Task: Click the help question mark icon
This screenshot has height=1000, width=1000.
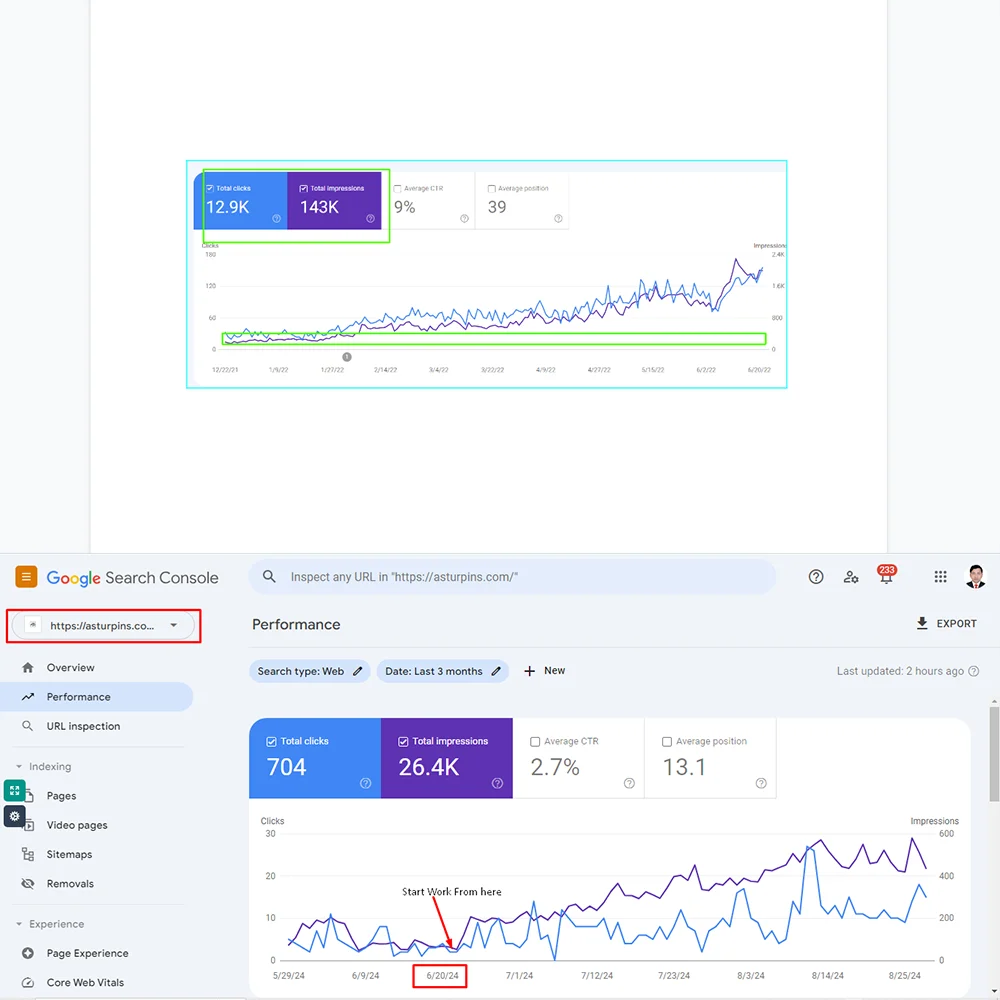Action: (816, 577)
